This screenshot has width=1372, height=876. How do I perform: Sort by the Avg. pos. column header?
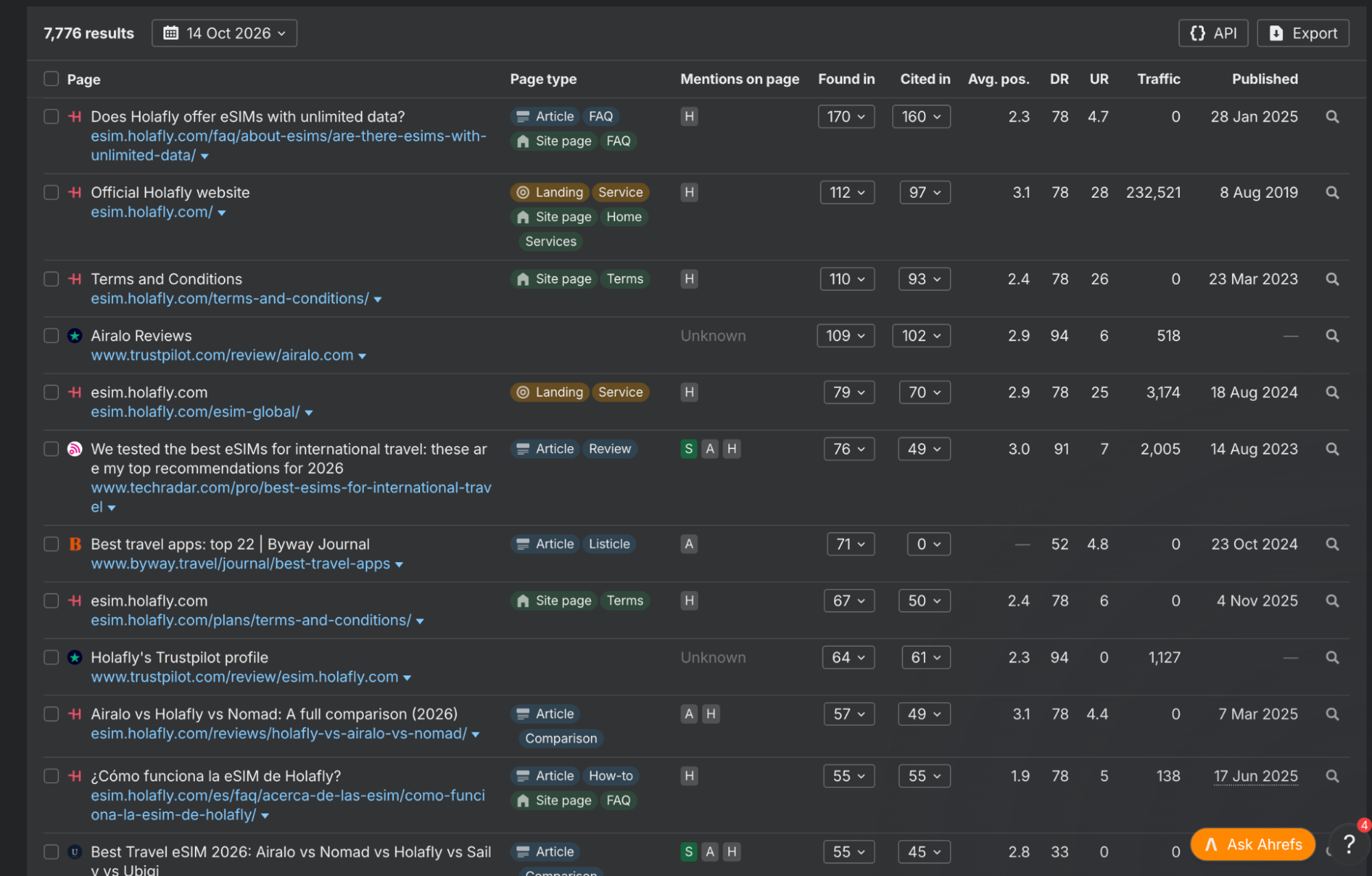point(999,79)
